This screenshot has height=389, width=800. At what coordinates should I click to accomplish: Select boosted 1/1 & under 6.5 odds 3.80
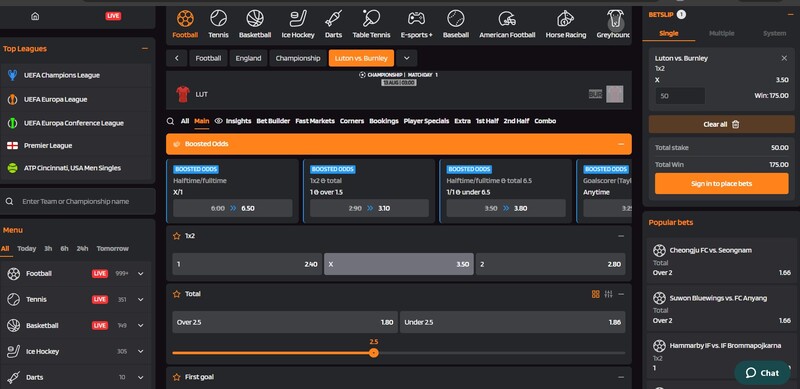pos(506,208)
